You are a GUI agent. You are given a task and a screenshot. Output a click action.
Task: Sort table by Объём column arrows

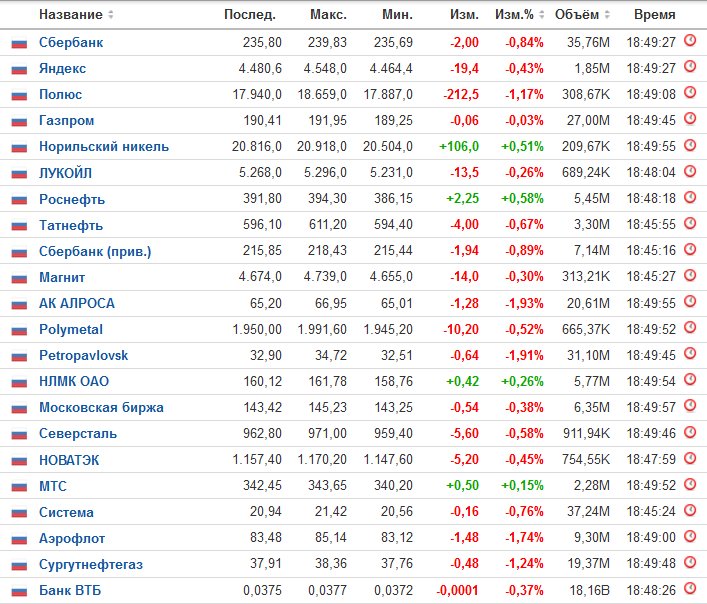tap(607, 14)
